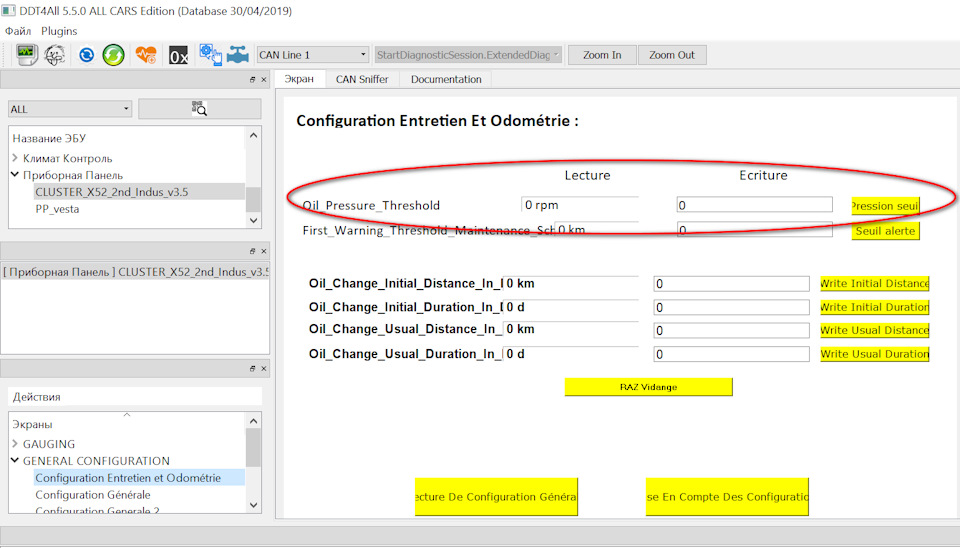Image resolution: width=960 pixels, height=548 pixels.
Task: Select PP_vesta in the ECU tree
Action: click(57, 209)
